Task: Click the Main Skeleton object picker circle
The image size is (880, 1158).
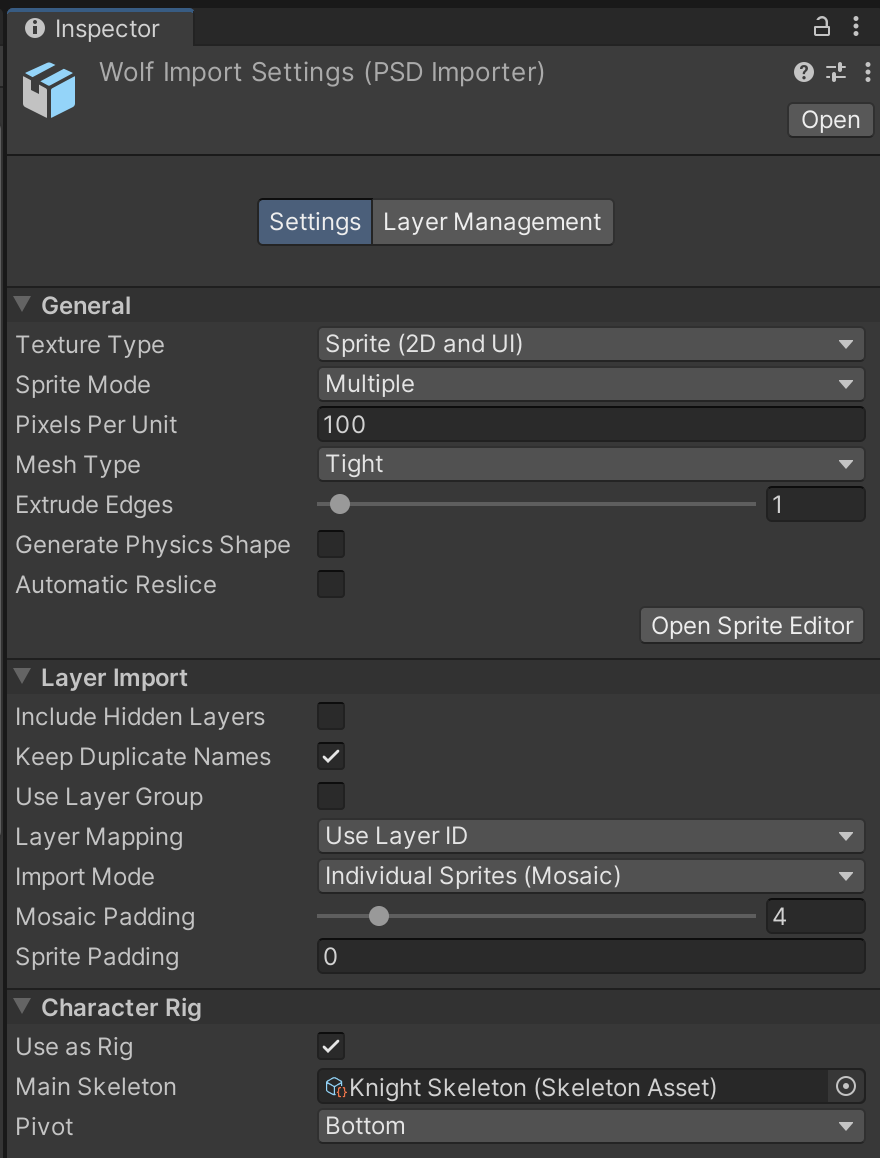Action: click(x=846, y=1087)
